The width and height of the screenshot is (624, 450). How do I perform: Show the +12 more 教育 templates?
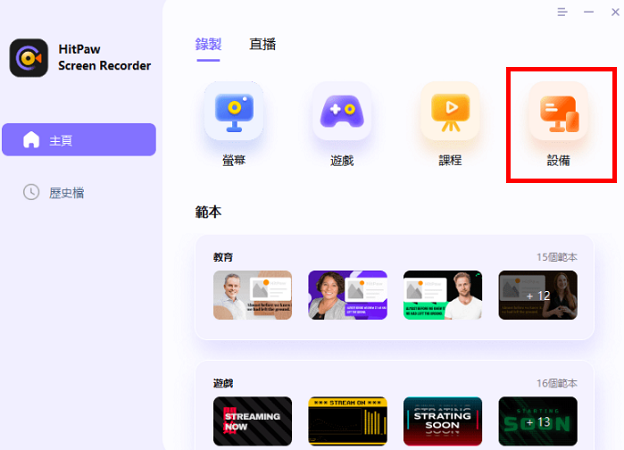(537, 295)
